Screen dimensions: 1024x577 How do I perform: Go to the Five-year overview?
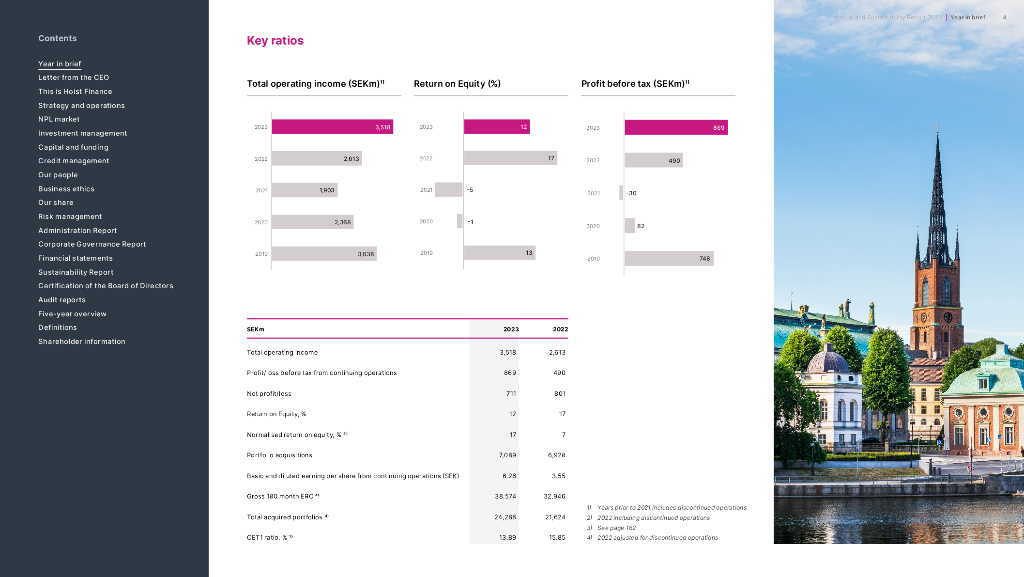point(72,314)
